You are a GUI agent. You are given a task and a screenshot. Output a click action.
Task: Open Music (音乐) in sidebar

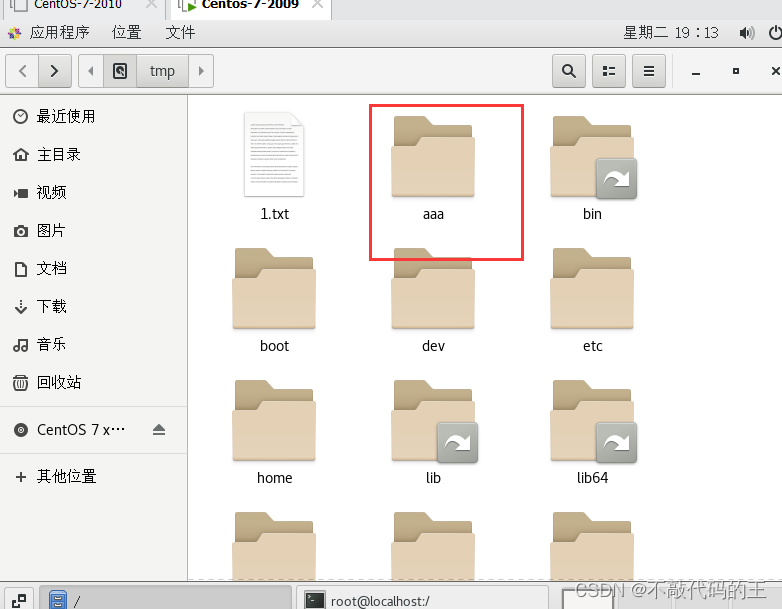94,344
